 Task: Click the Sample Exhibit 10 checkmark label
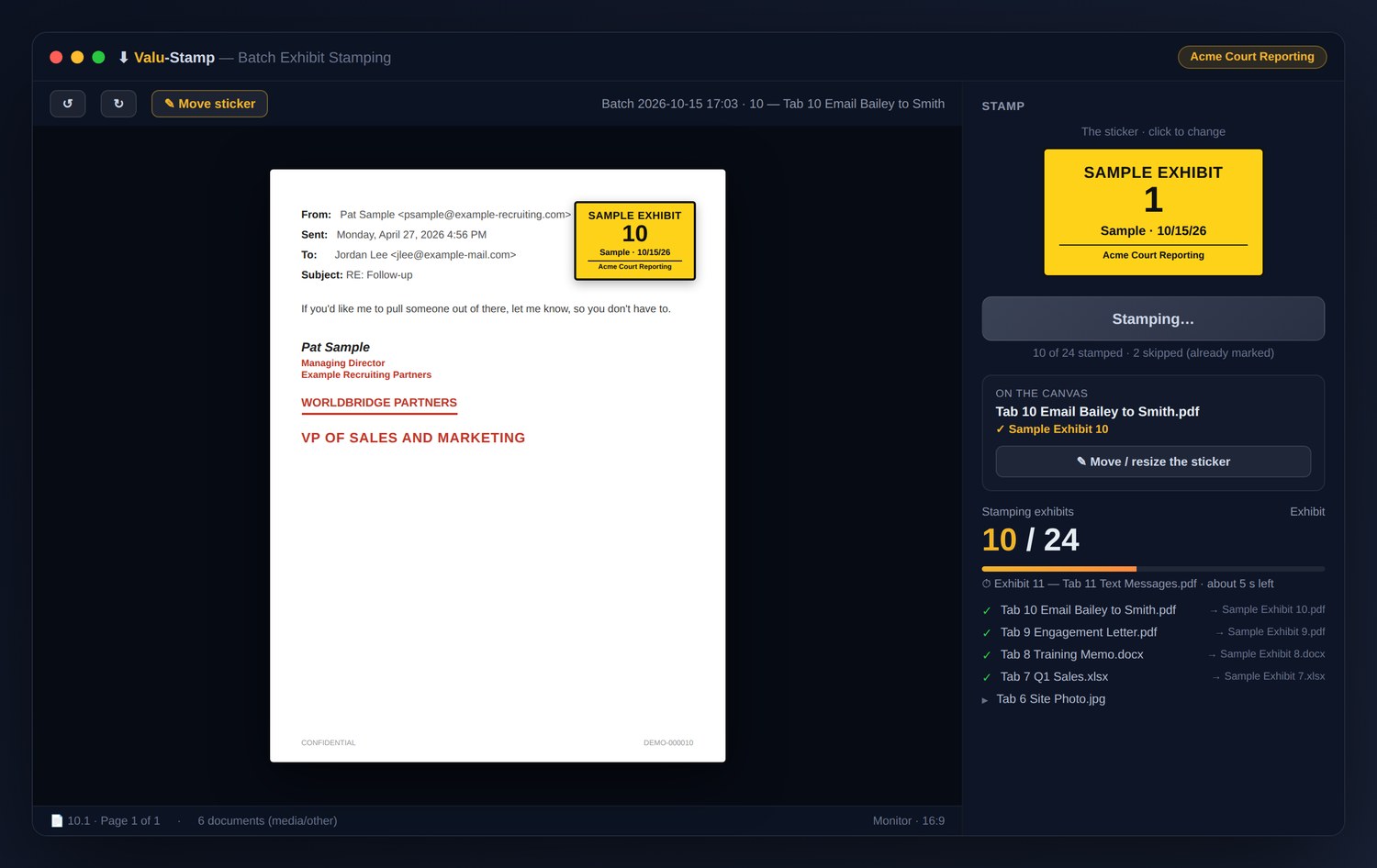click(1052, 428)
